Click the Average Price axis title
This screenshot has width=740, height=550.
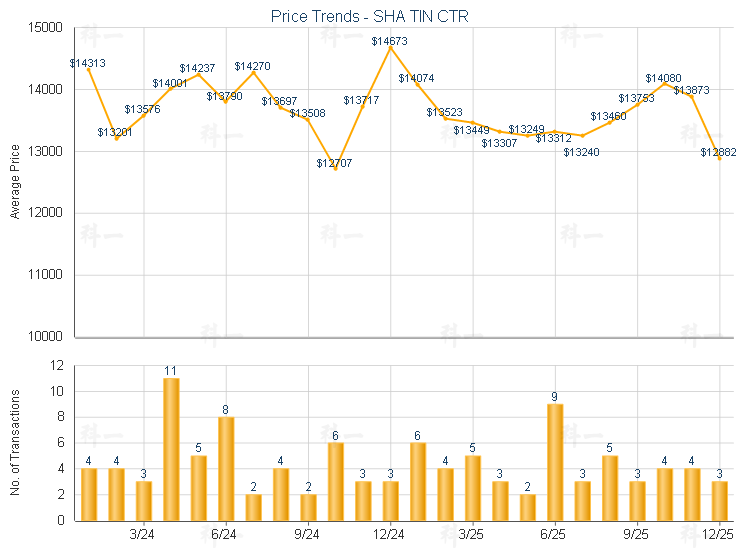pyautogui.click(x=15, y=182)
